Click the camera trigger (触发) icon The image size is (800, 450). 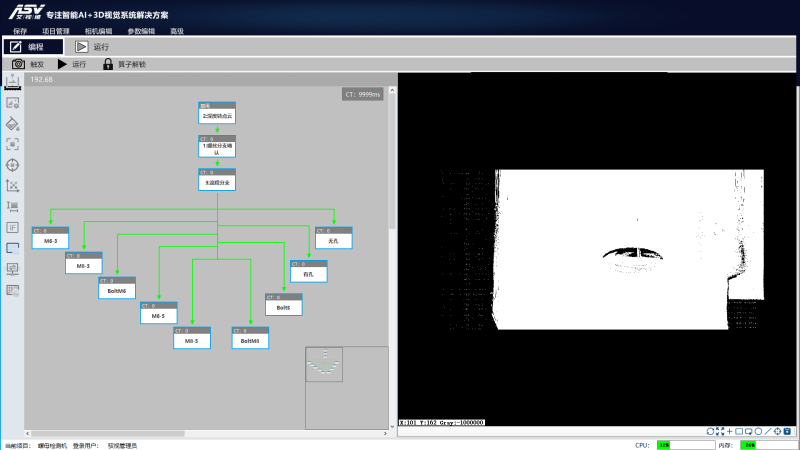[x=18, y=64]
